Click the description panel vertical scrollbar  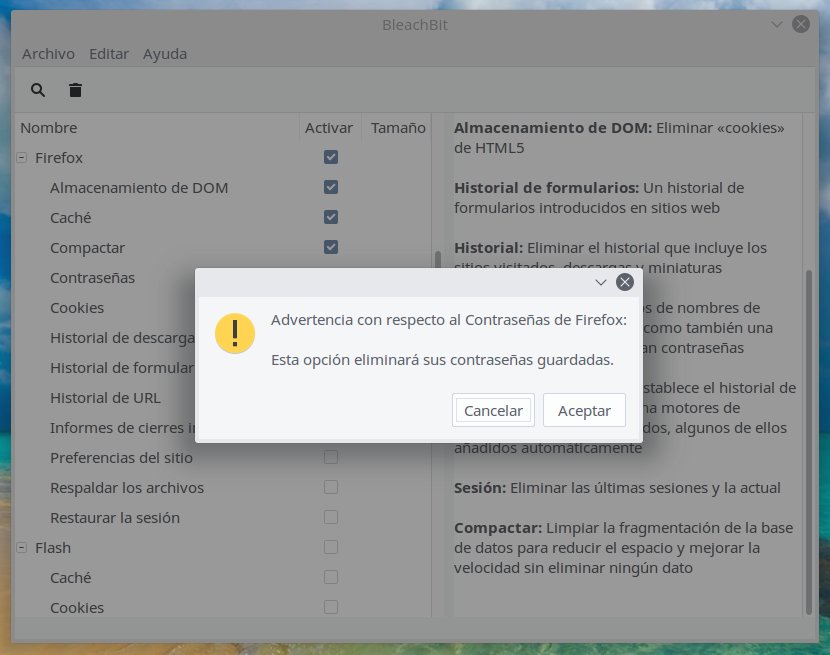pos(809,440)
